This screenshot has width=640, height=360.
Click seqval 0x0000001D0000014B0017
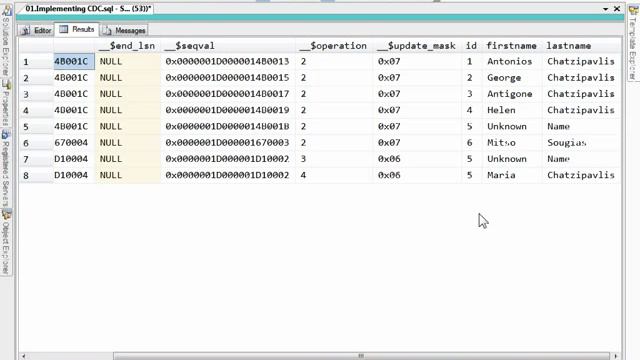[x=228, y=94]
